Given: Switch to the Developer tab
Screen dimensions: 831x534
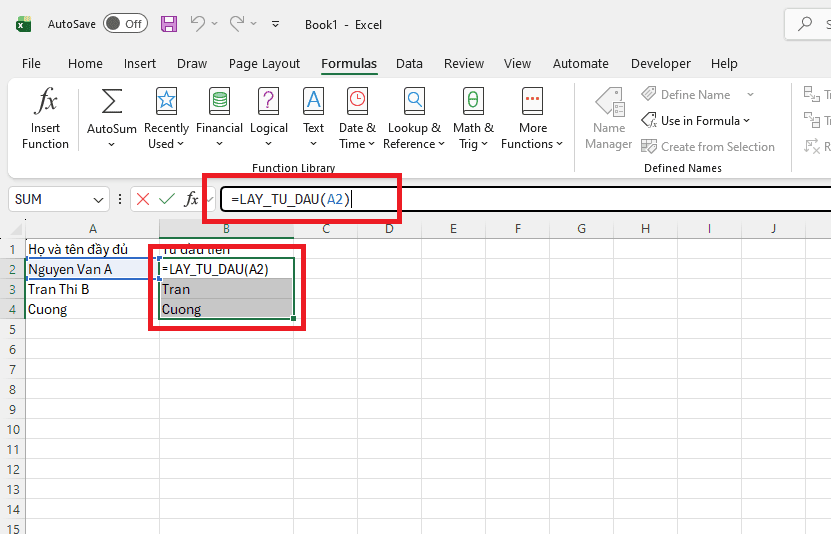Looking at the screenshot, I should click(x=660, y=64).
